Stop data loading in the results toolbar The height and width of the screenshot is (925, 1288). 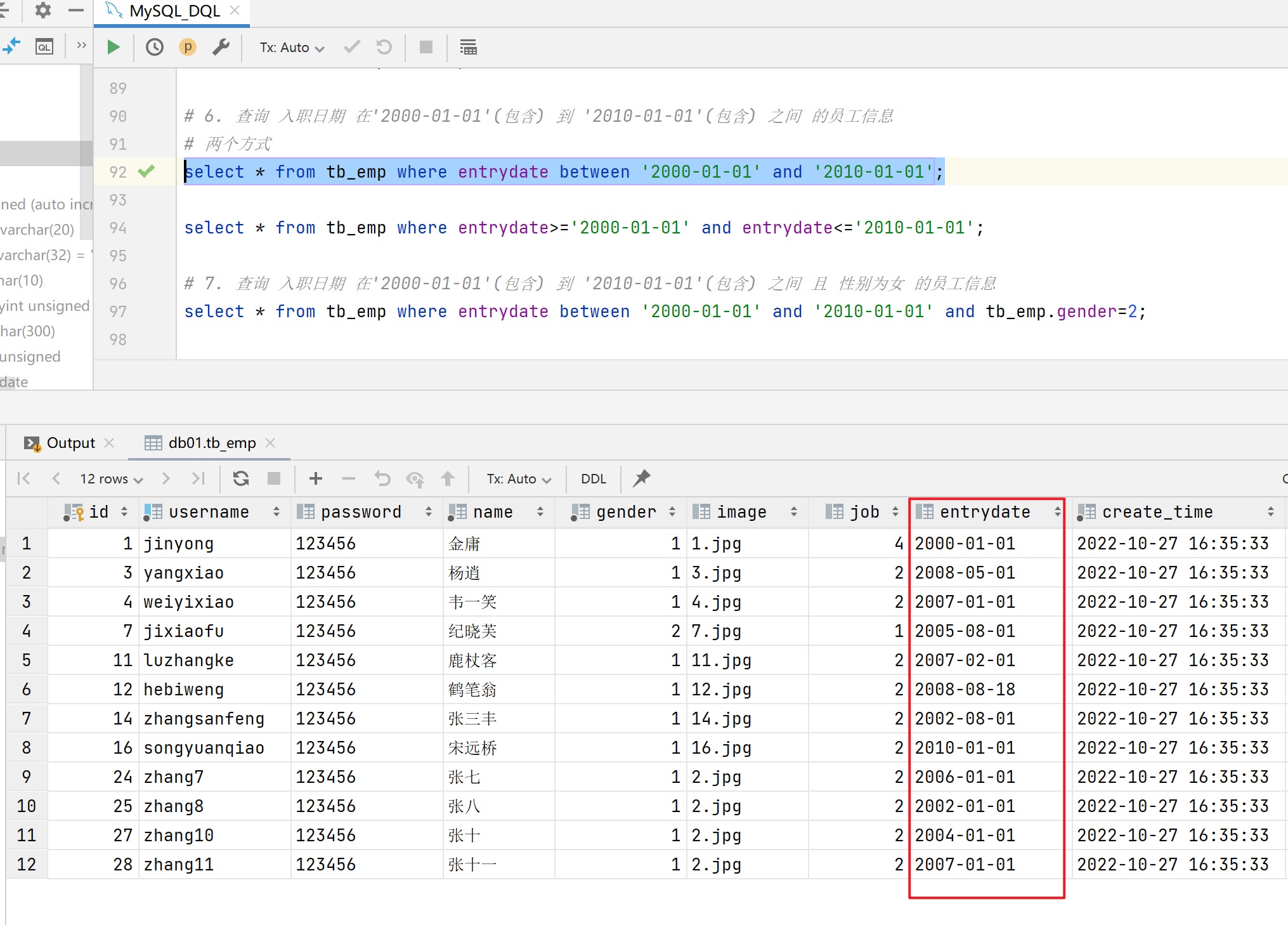pos(274,478)
